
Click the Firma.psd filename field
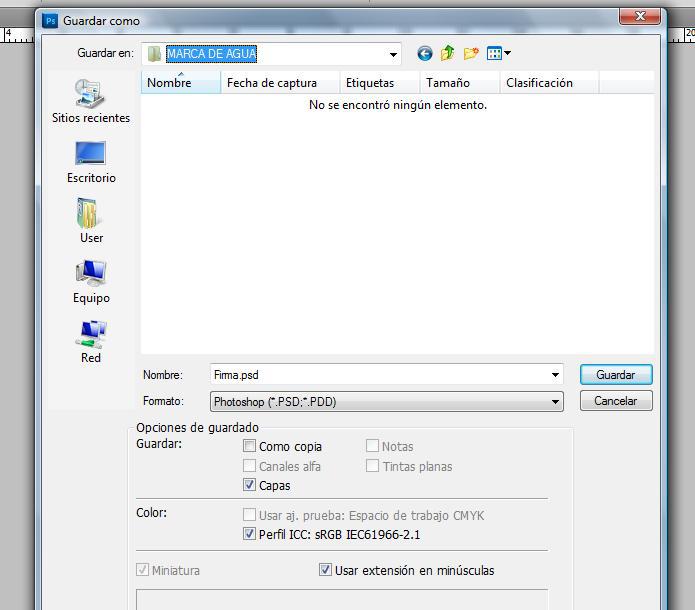[x=387, y=375]
